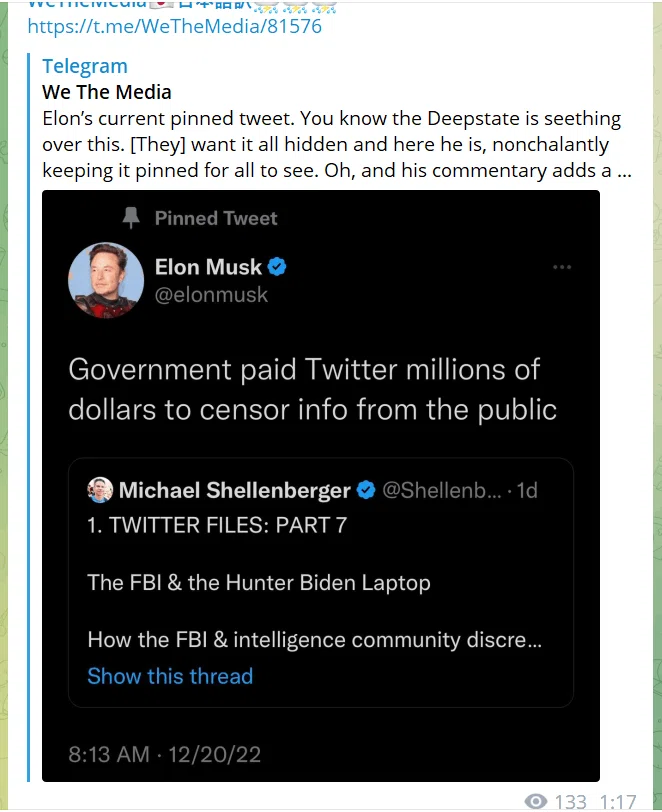
Task: Click the @elonmusk handle
Action: [x=211, y=295]
